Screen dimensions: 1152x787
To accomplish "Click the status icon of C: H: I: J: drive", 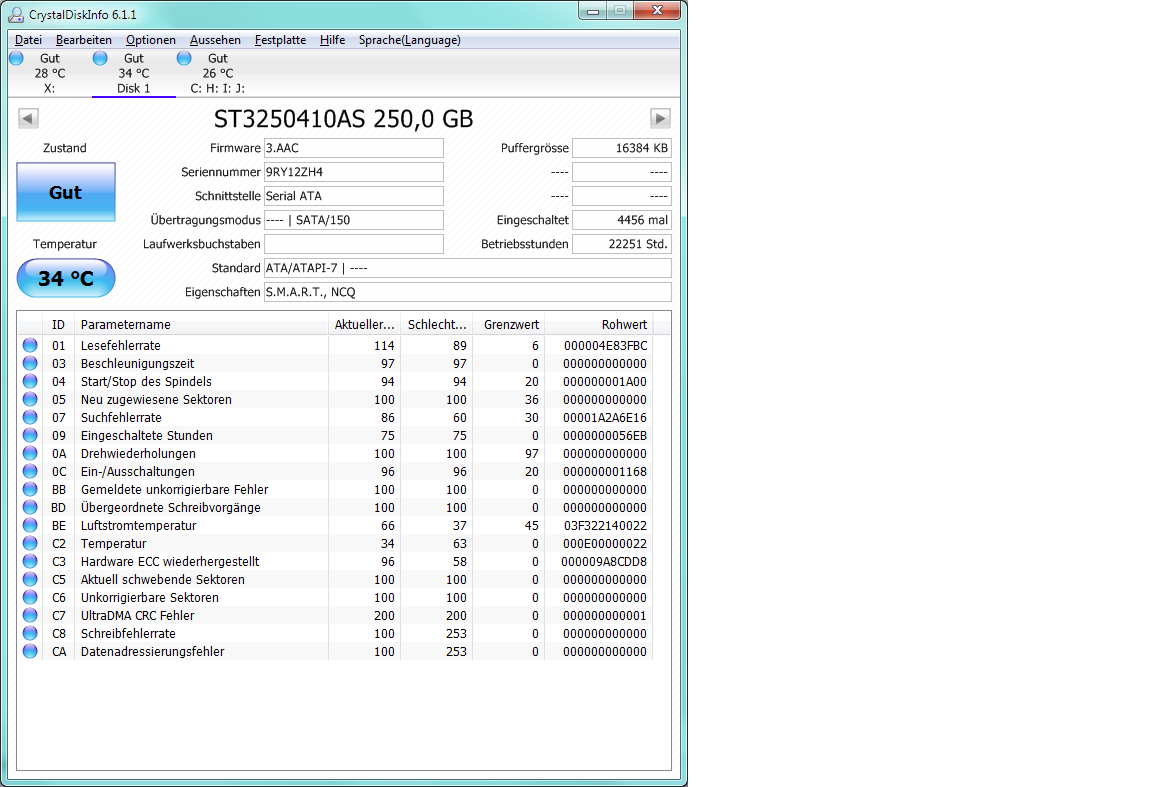I will [184, 58].
